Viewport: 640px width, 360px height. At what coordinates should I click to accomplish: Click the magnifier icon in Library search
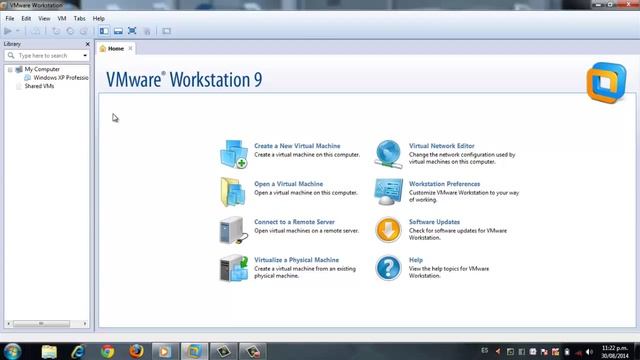(11, 56)
